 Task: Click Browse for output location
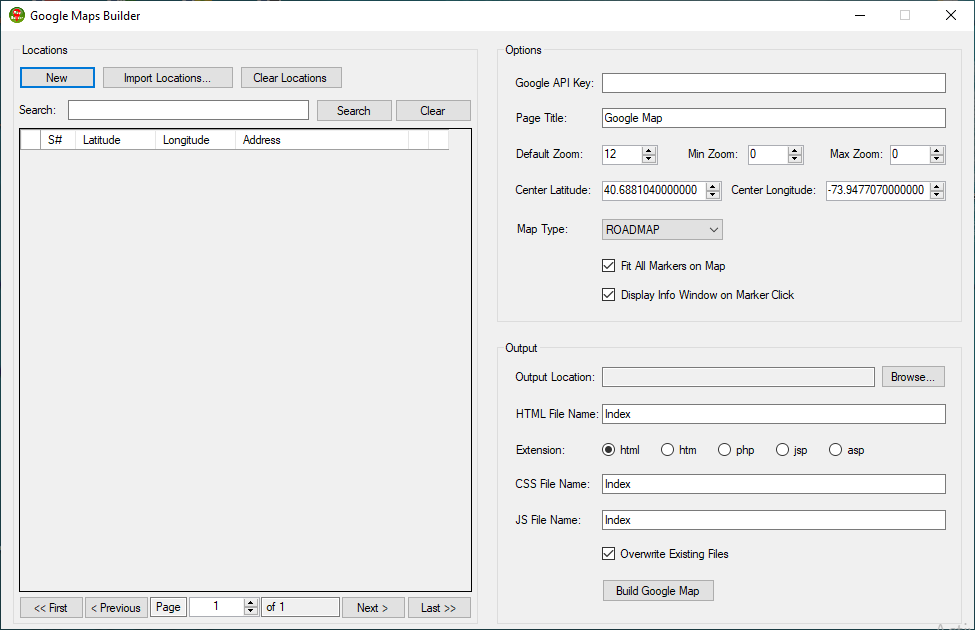pyautogui.click(x=912, y=377)
